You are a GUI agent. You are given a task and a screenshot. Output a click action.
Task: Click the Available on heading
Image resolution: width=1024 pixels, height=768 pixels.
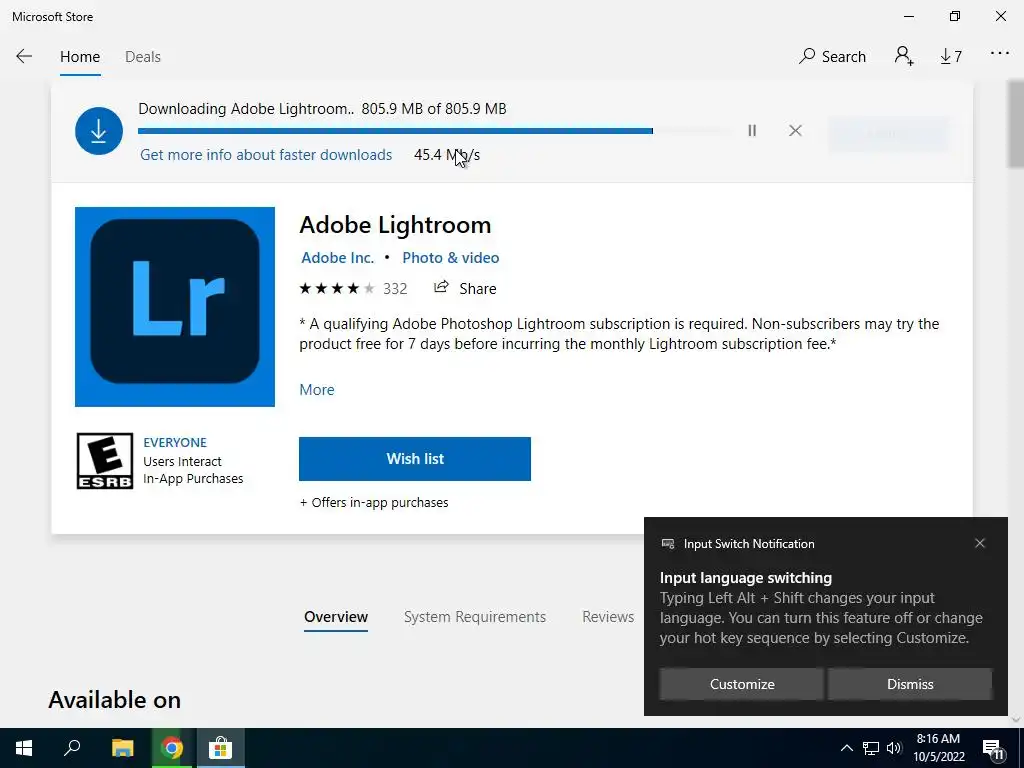coord(114,700)
